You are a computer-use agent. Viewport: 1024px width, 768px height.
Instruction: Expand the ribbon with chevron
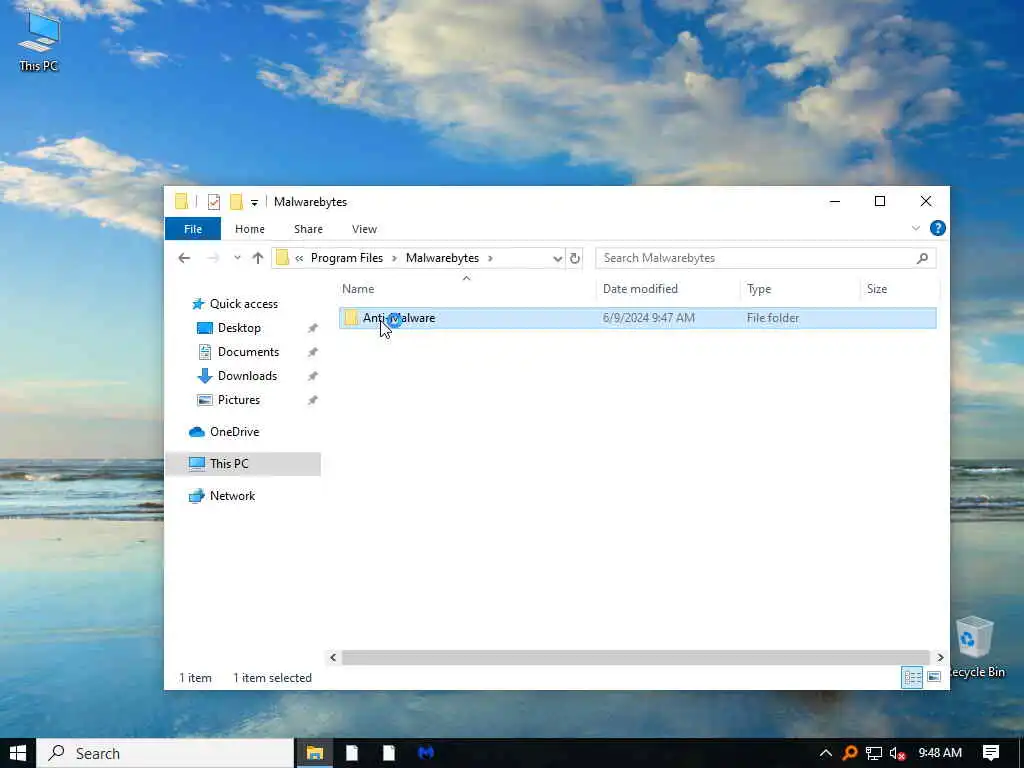pos(916,228)
